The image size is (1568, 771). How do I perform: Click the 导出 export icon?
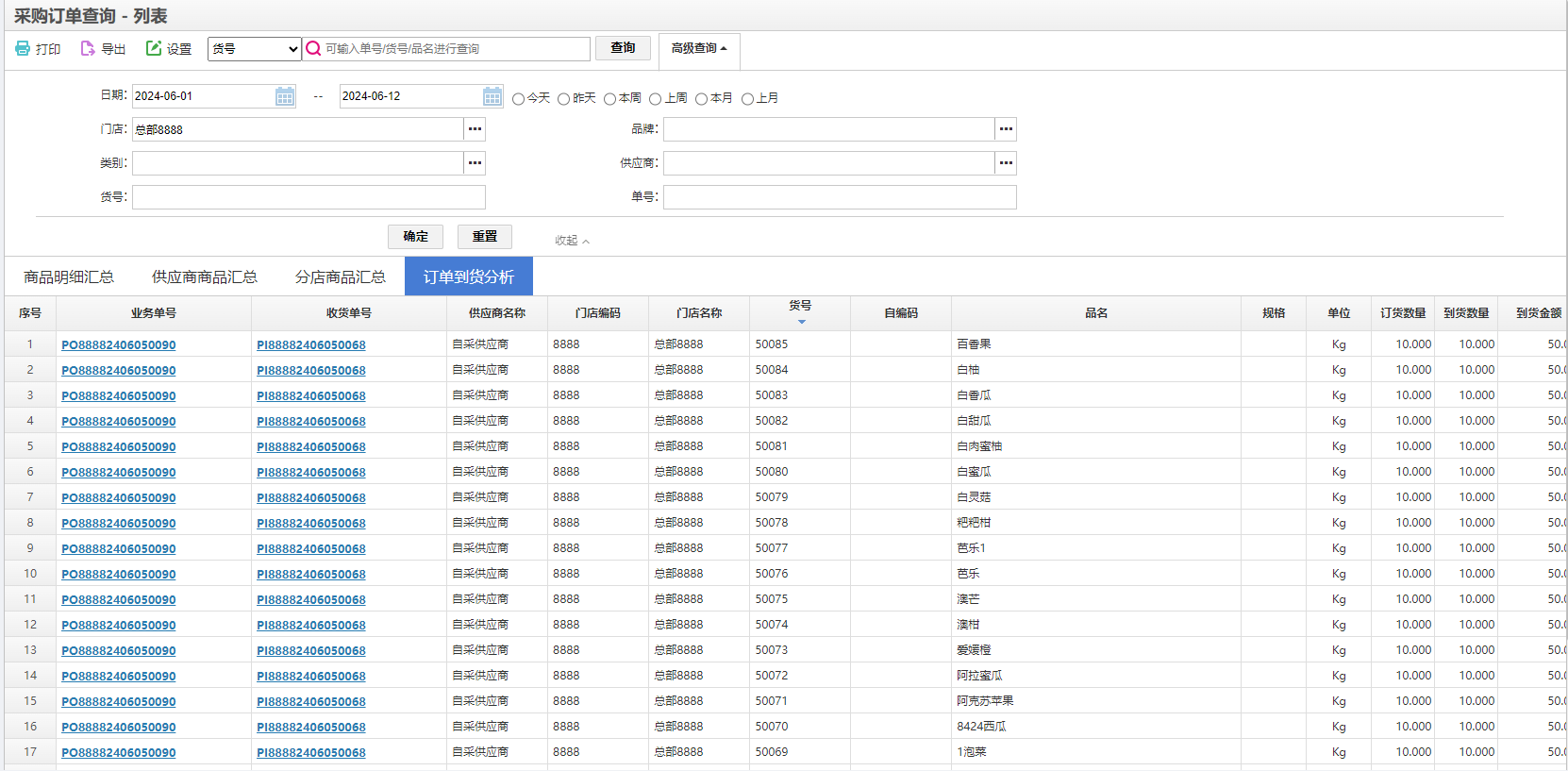pos(88,48)
